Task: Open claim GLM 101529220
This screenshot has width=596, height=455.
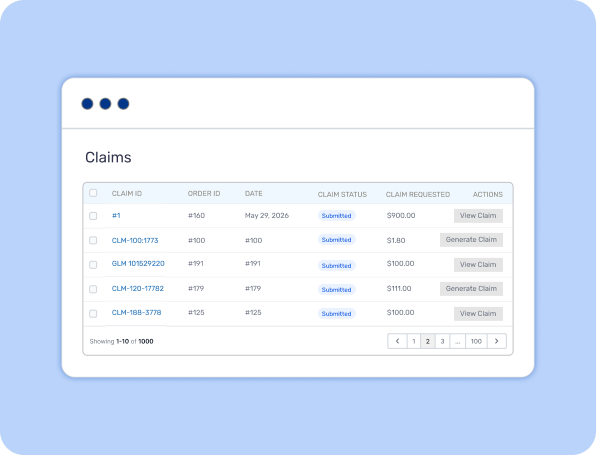Action: (x=138, y=263)
